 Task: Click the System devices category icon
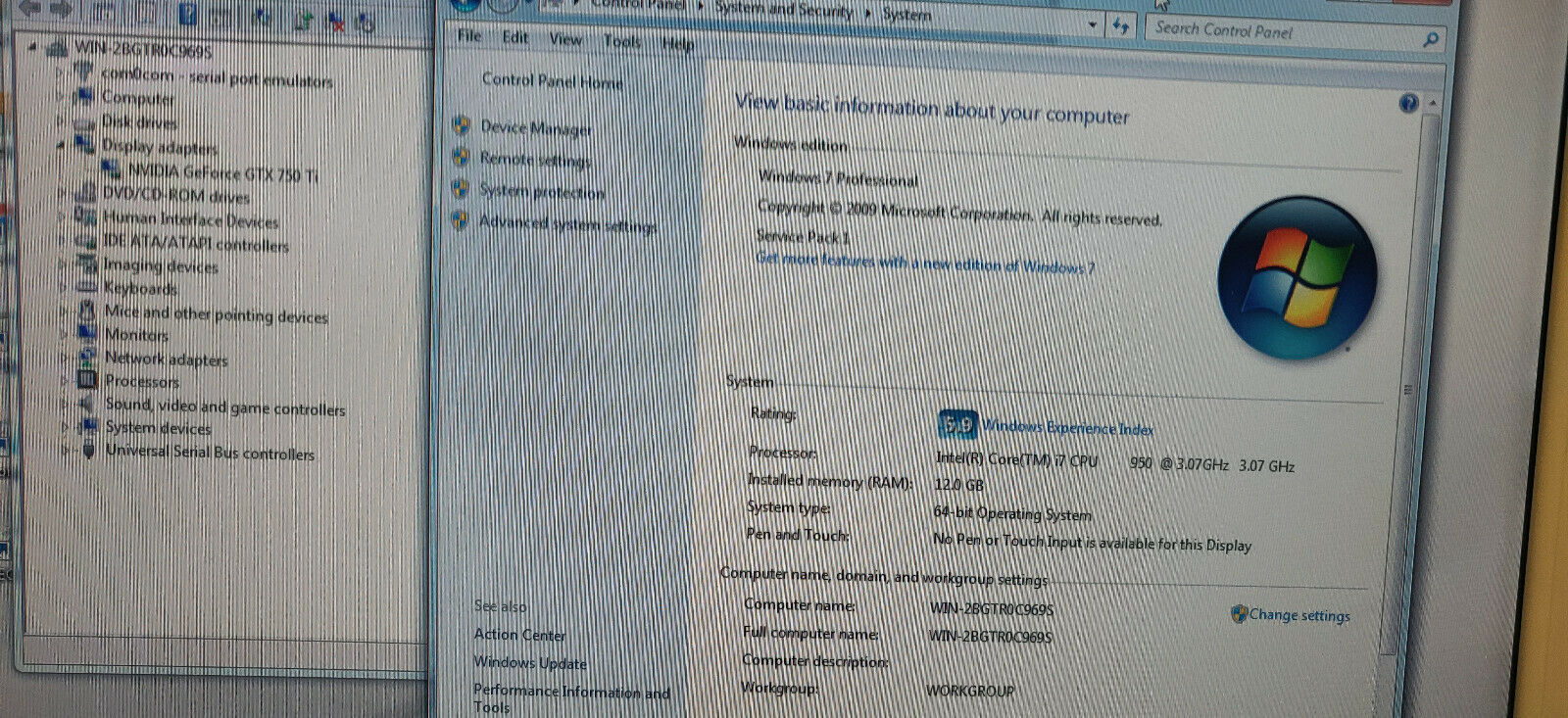[88, 426]
